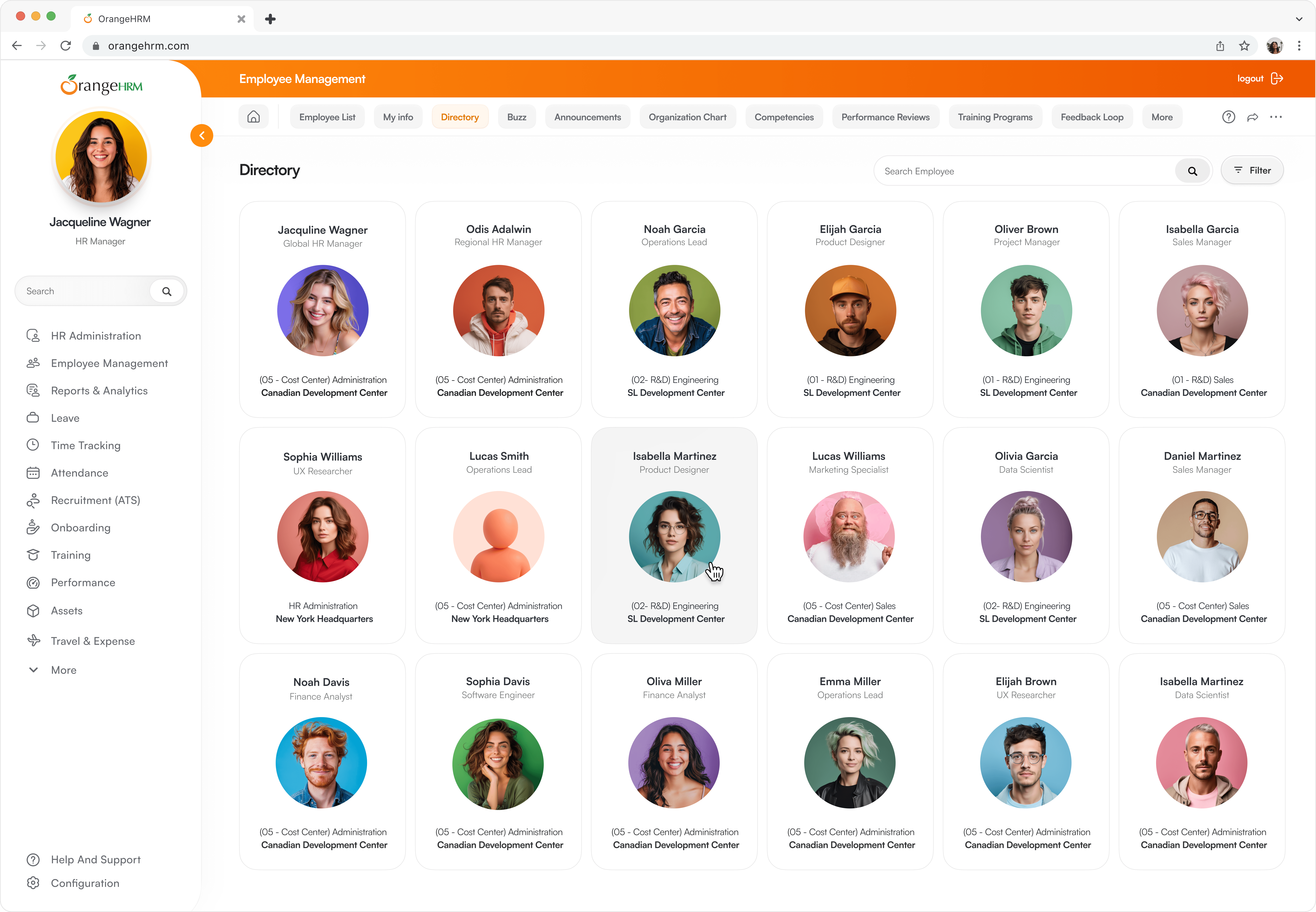Click the logout link
The width and height of the screenshot is (1316, 912).
pos(1250,78)
